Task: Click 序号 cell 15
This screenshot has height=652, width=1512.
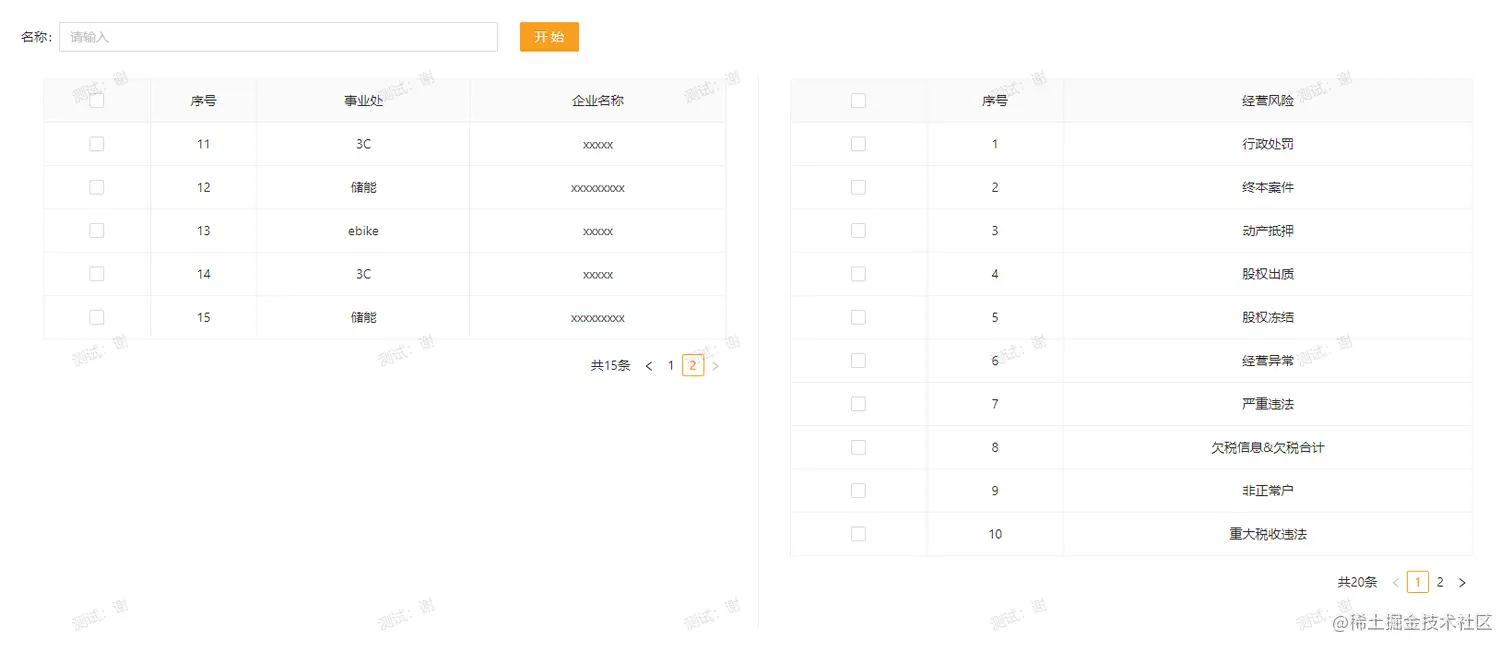Action: pos(204,317)
